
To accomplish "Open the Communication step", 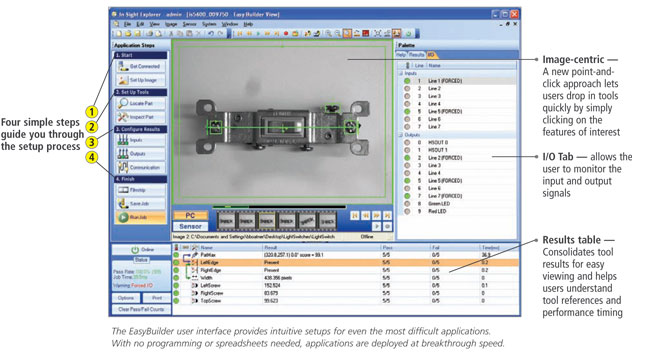I will point(140,167).
